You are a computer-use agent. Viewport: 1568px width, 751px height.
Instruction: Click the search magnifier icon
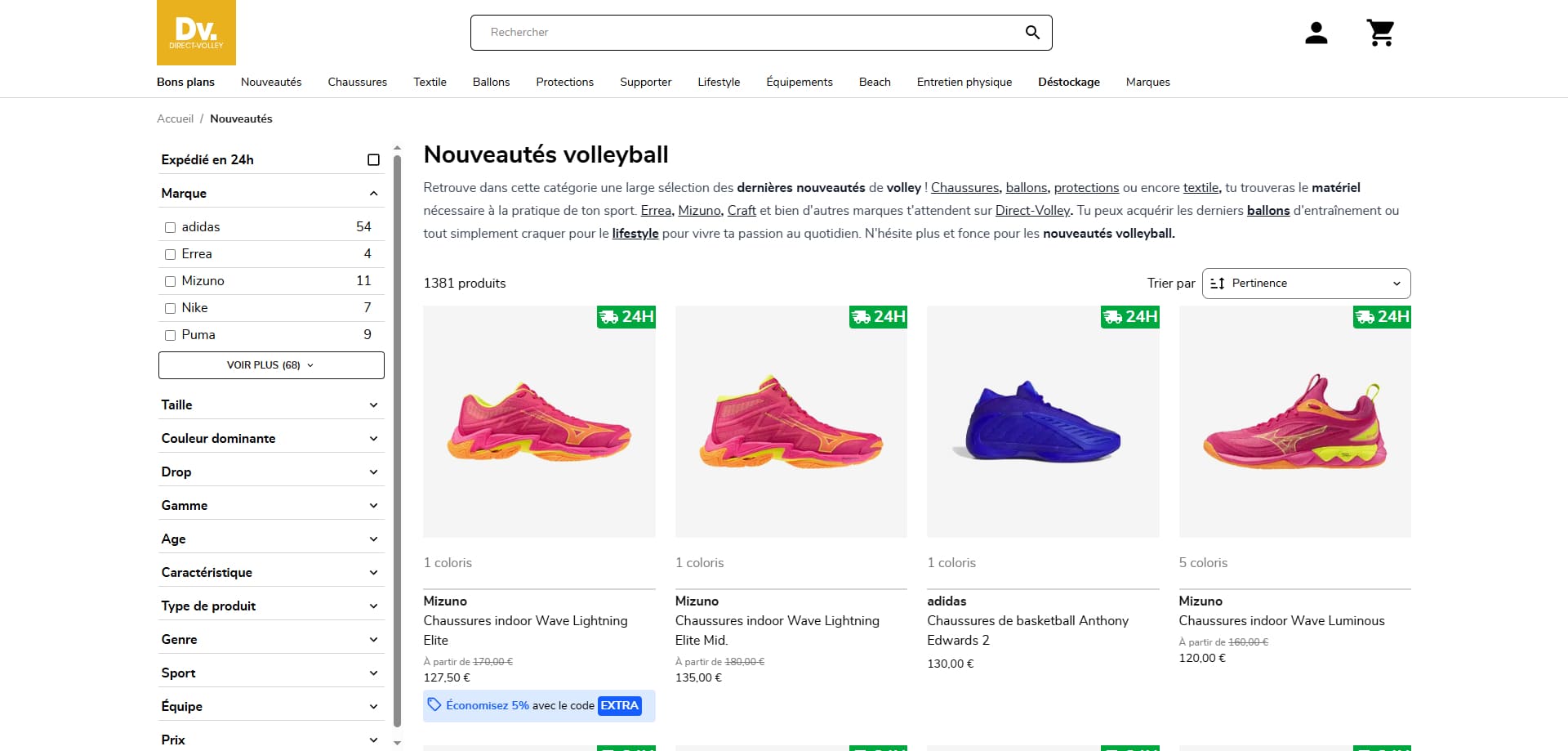1032,33
